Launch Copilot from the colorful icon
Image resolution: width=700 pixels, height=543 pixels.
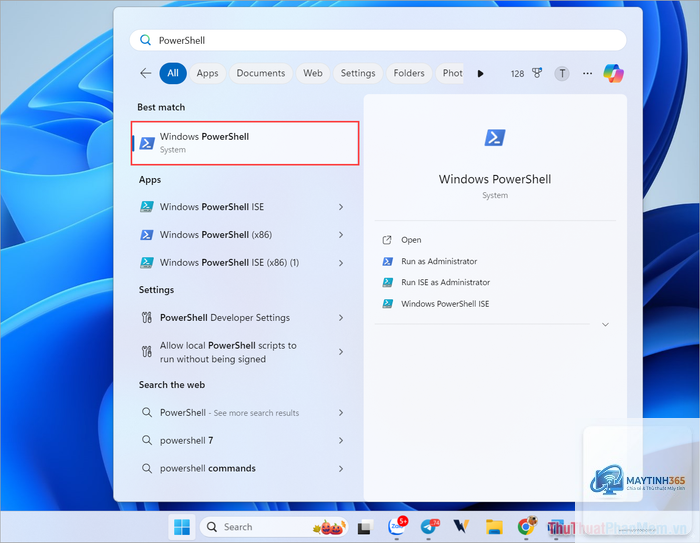point(613,73)
